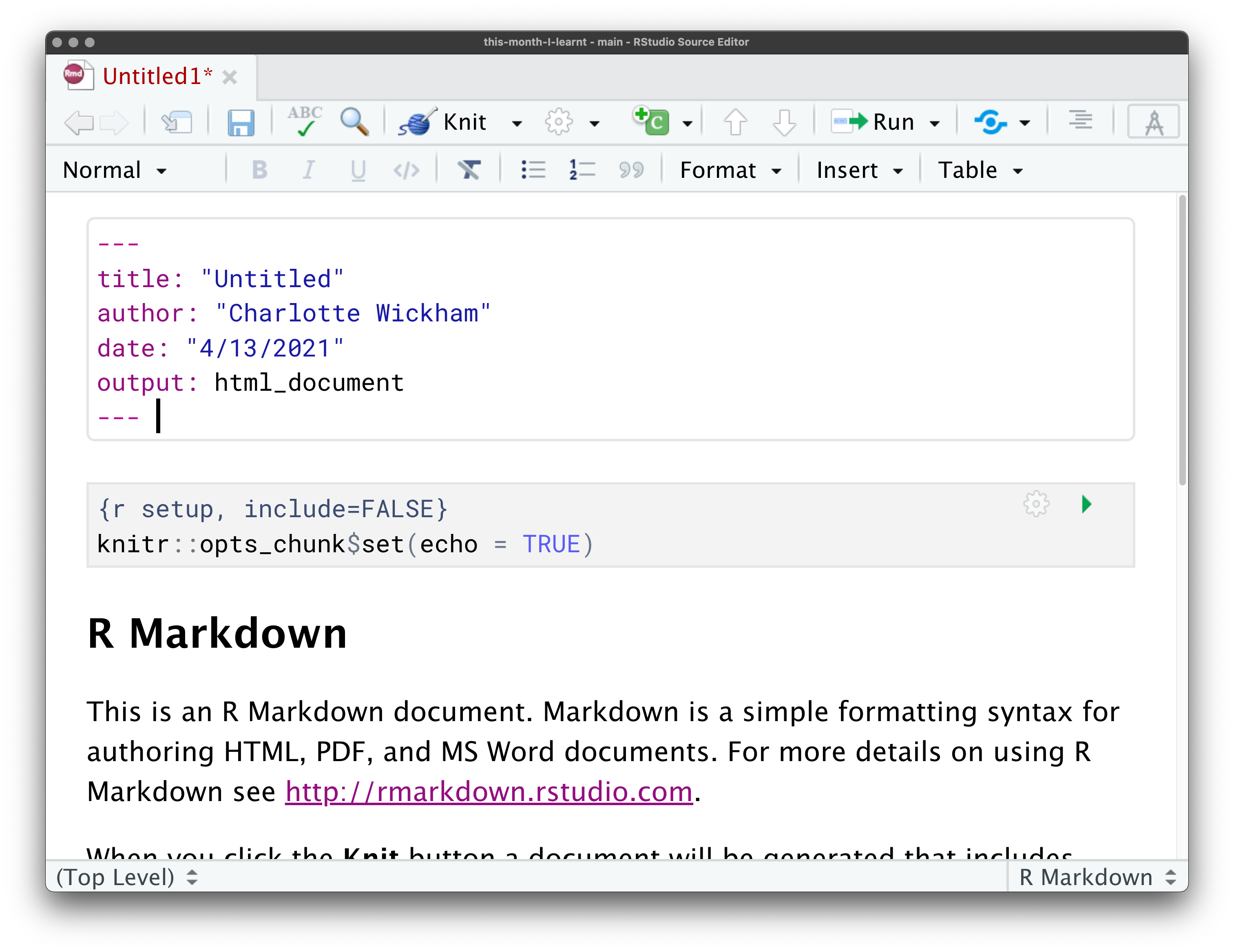Click the show in new window icon
This screenshot has width=1234, height=952.
[x=177, y=122]
